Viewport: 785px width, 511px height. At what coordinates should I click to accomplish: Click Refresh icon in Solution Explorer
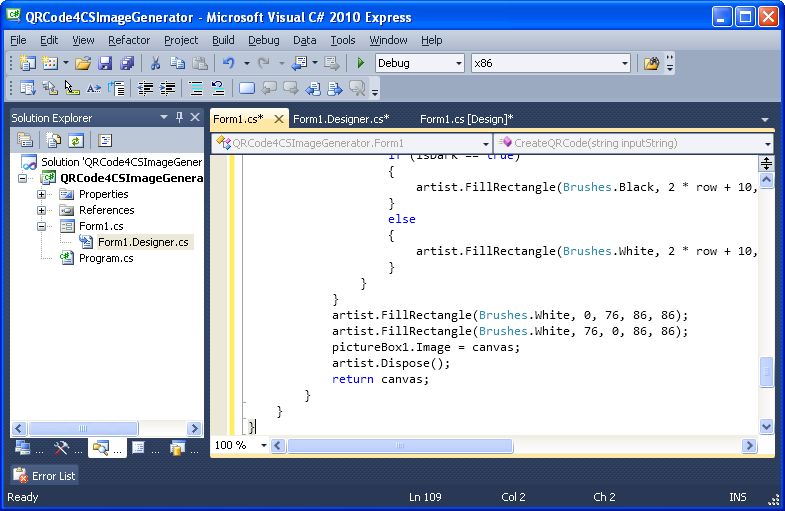tap(76, 141)
